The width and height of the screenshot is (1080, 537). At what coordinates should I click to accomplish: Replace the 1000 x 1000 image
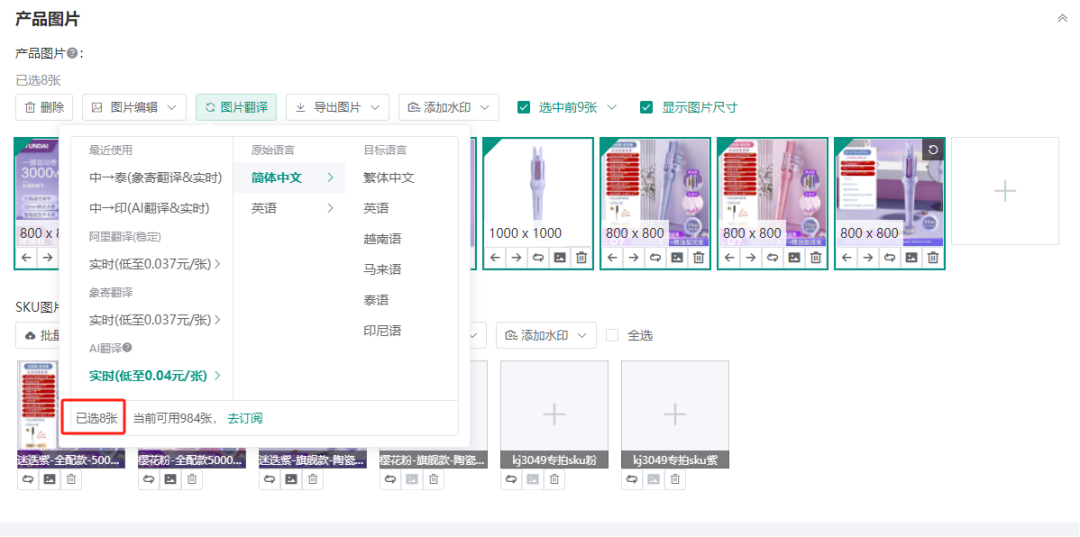tap(538, 257)
